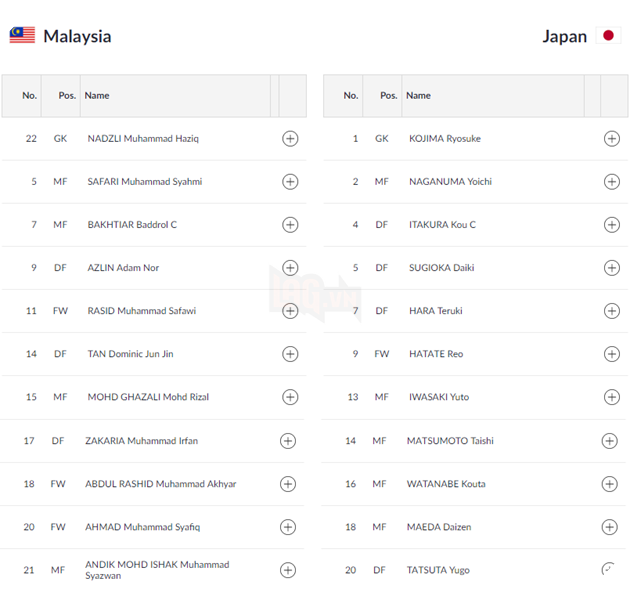Select player name MATSUMOTO Taishi

[x=450, y=441]
